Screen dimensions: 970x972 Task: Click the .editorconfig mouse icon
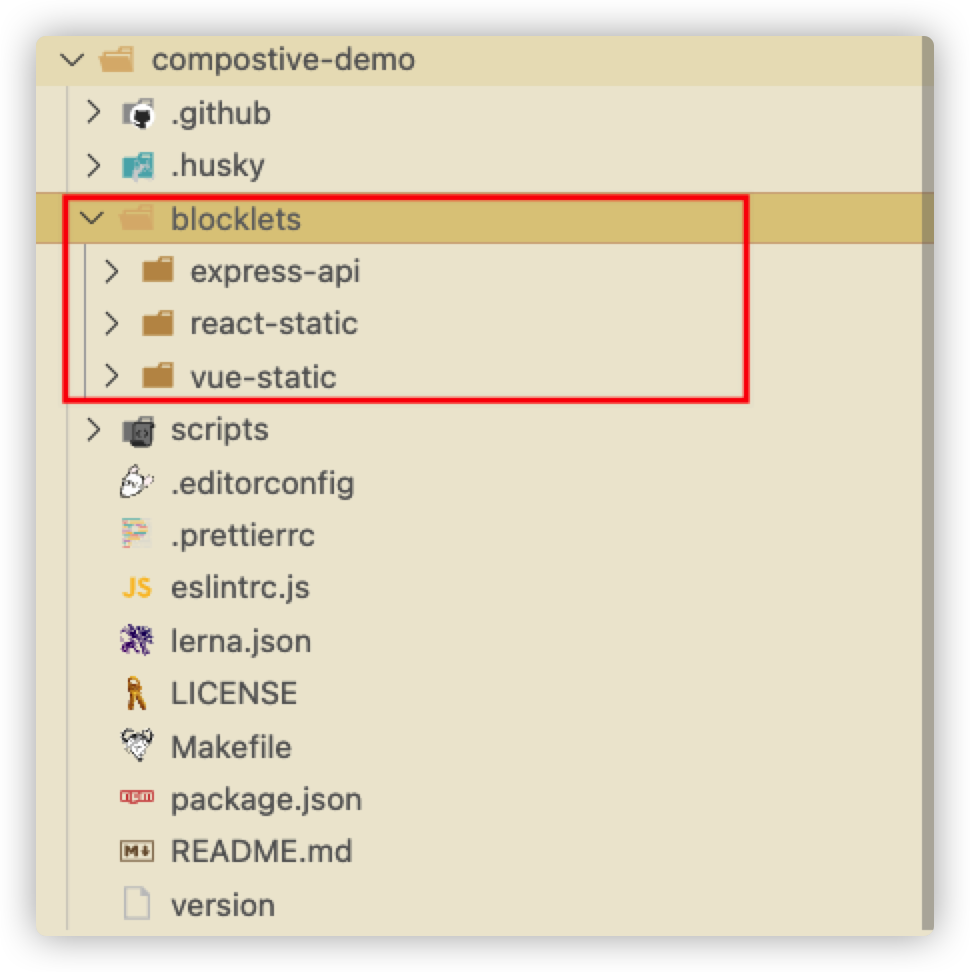click(136, 484)
